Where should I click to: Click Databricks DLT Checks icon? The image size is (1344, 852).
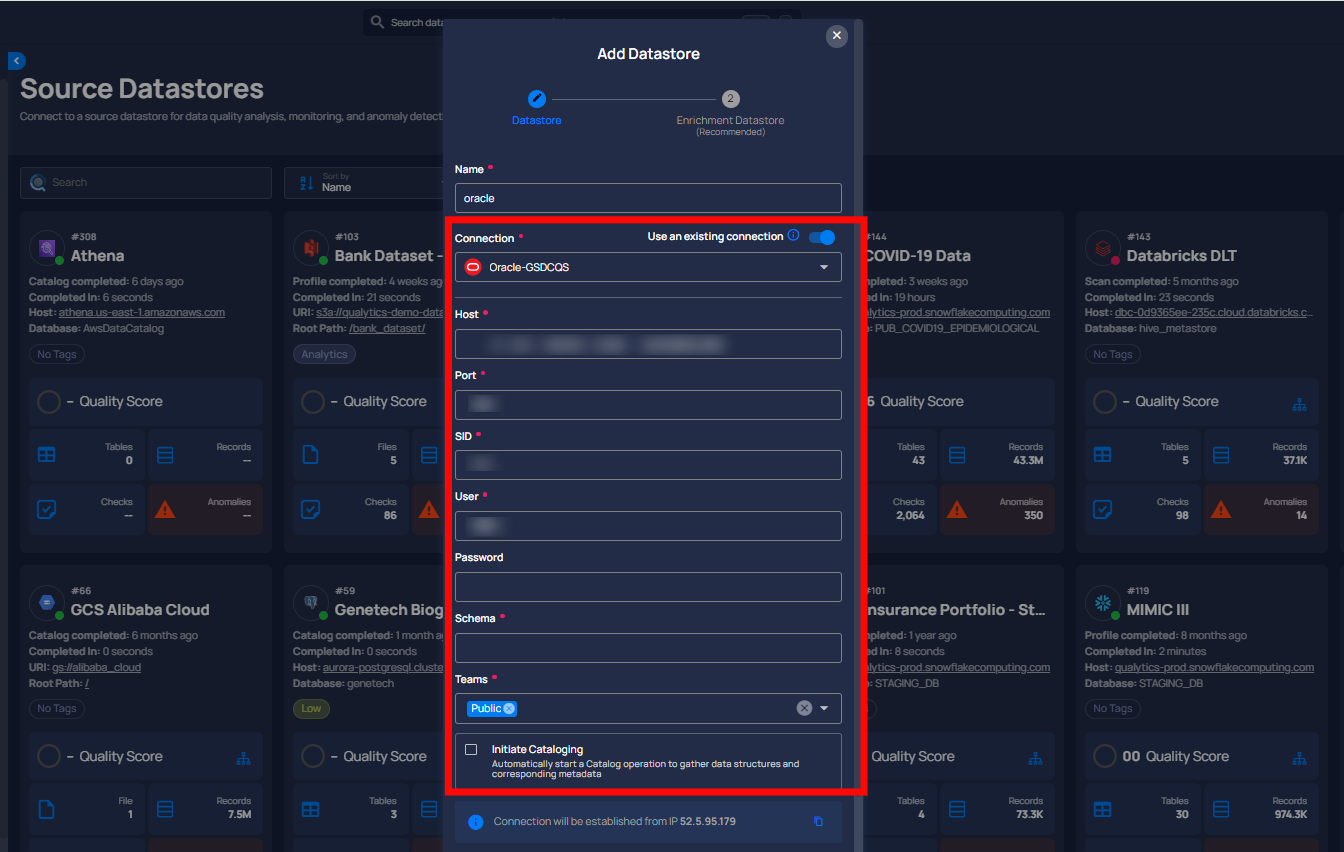[1102, 509]
